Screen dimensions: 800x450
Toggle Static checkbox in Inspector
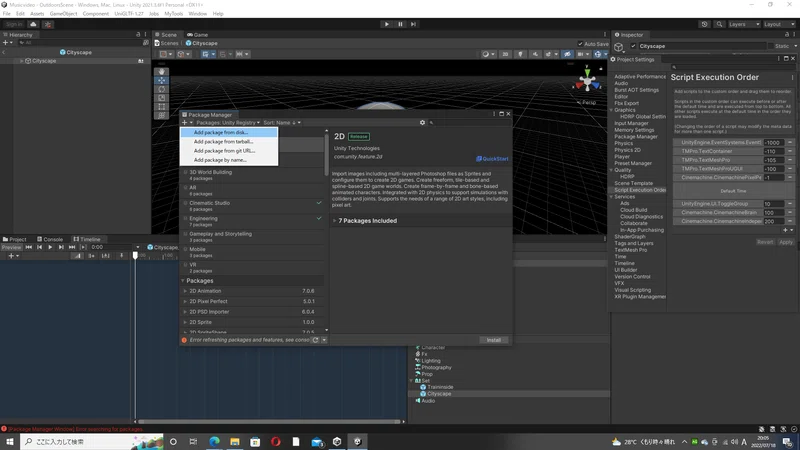pos(771,46)
